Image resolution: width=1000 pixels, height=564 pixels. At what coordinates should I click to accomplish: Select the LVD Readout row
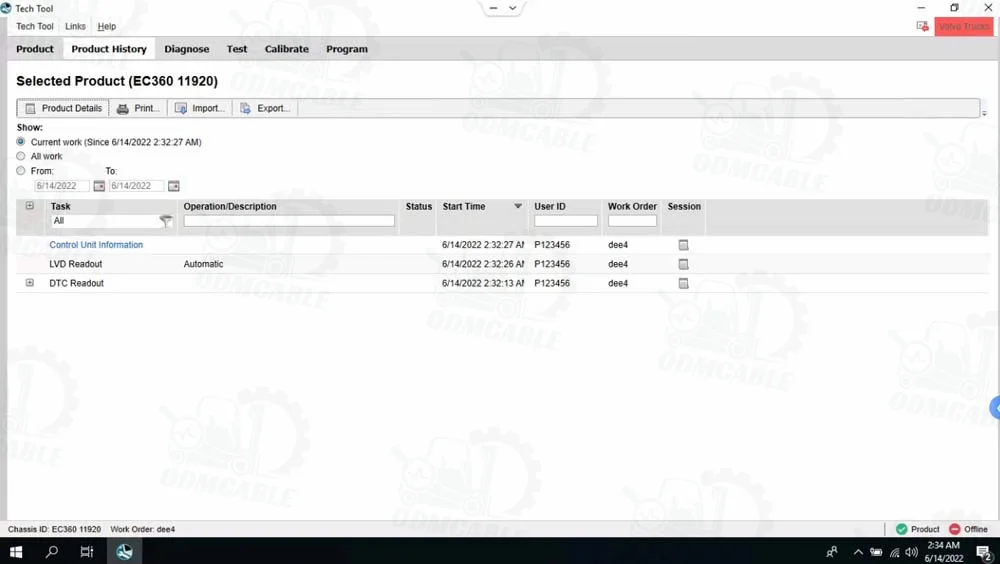pos(502,263)
